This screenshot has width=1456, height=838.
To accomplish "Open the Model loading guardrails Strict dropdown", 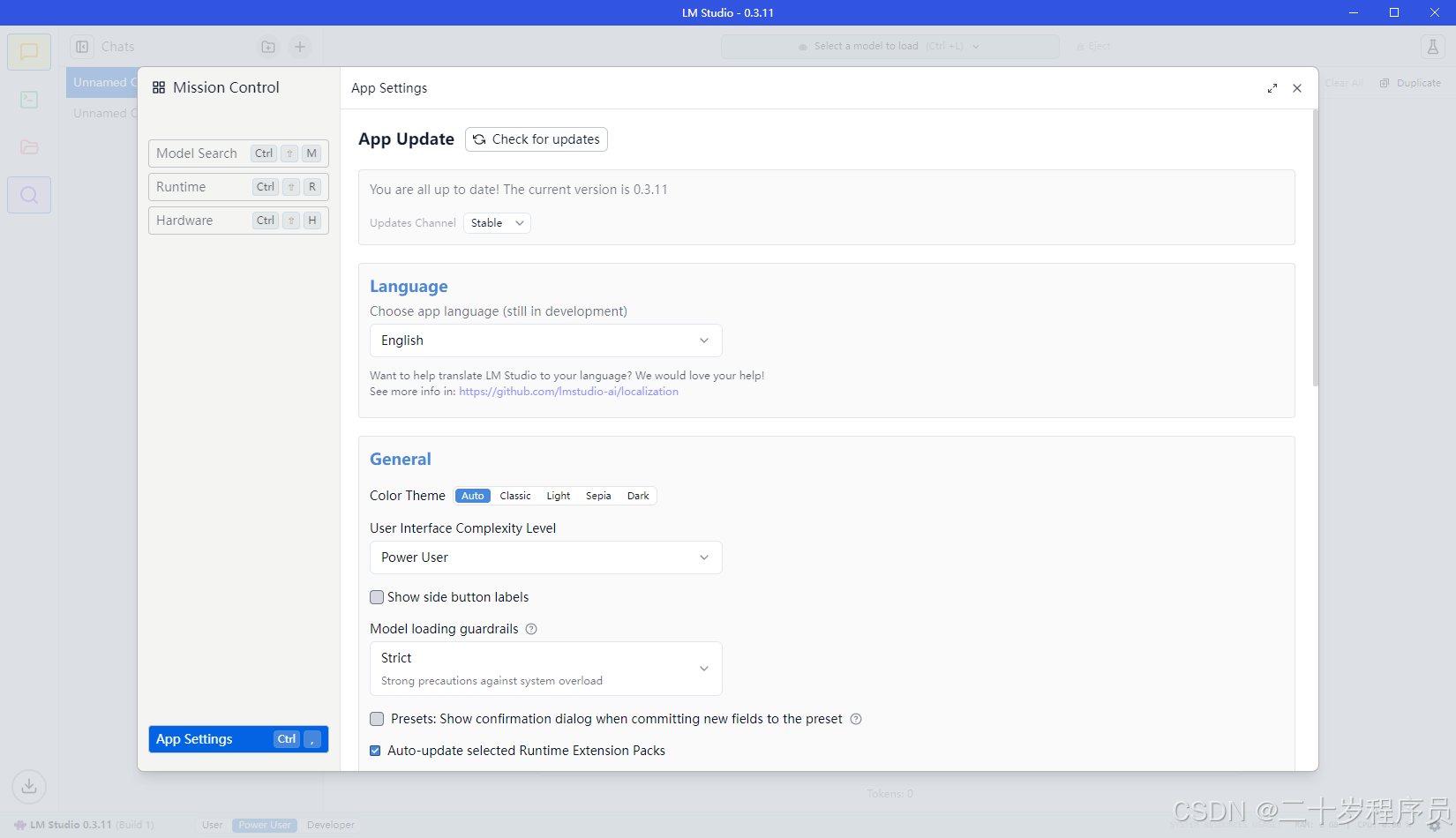I will (x=545, y=669).
